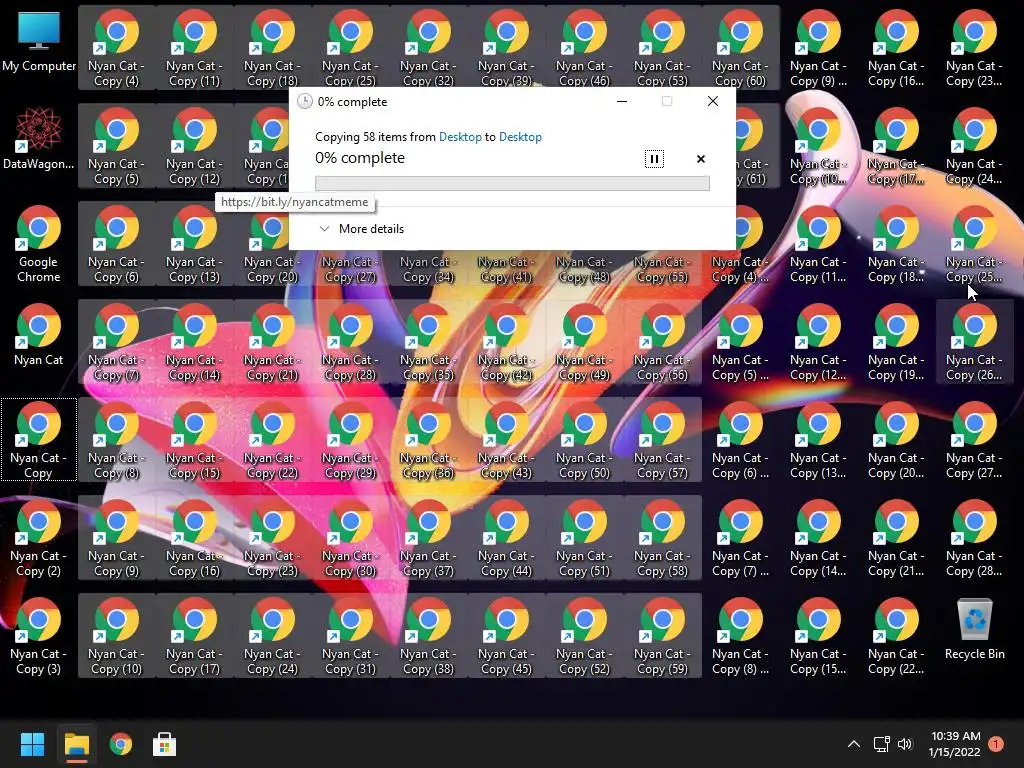
Task: Select the original Nyan Cat shortcut
Action: tap(39, 334)
